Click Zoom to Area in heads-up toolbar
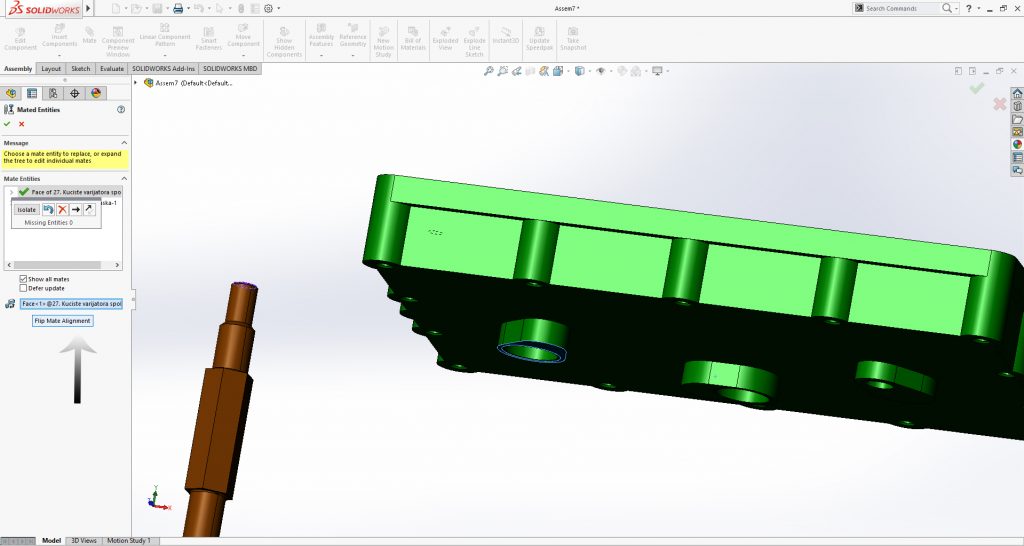The image size is (1024, 546). click(502, 71)
